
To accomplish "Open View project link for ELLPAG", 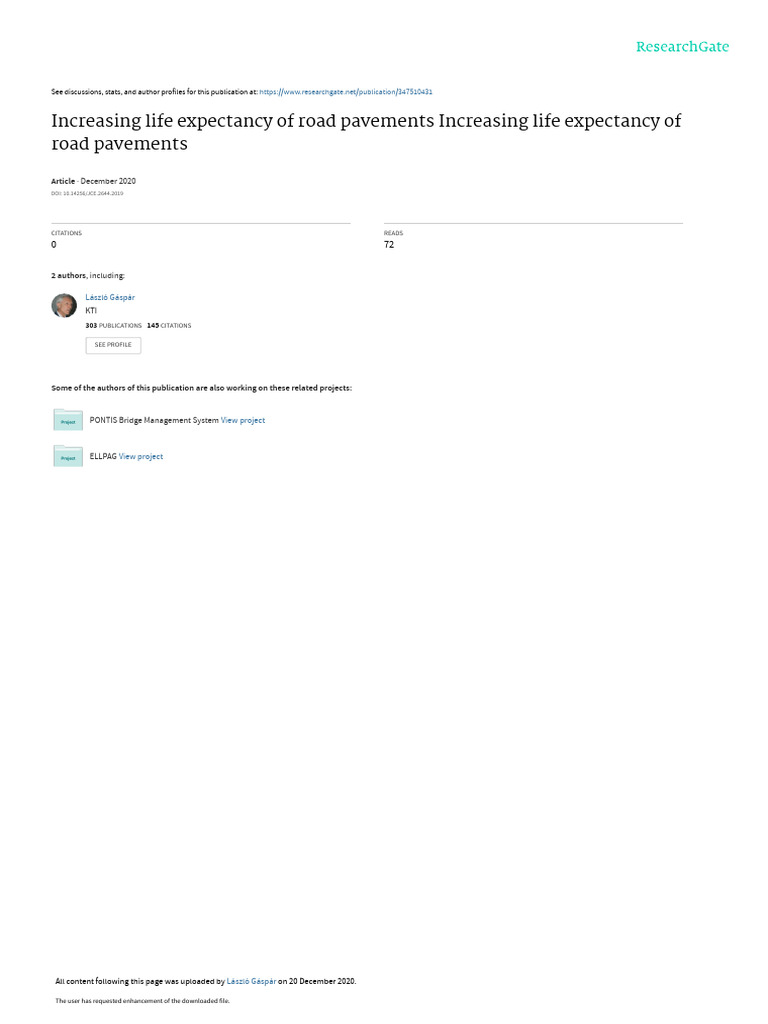I will click(141, 456).
